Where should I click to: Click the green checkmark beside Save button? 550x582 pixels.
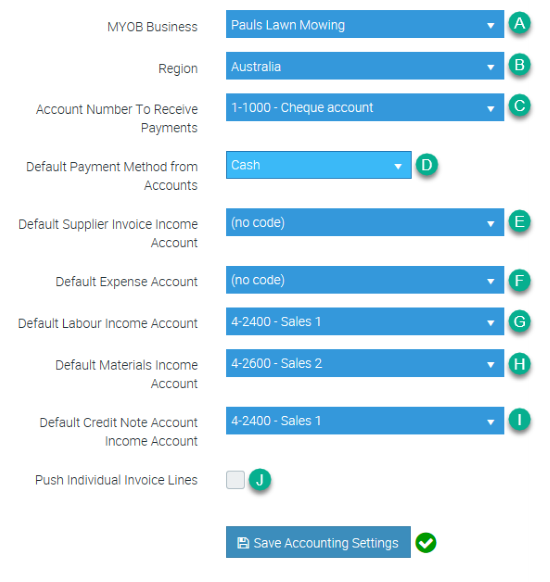click(426, 543)
